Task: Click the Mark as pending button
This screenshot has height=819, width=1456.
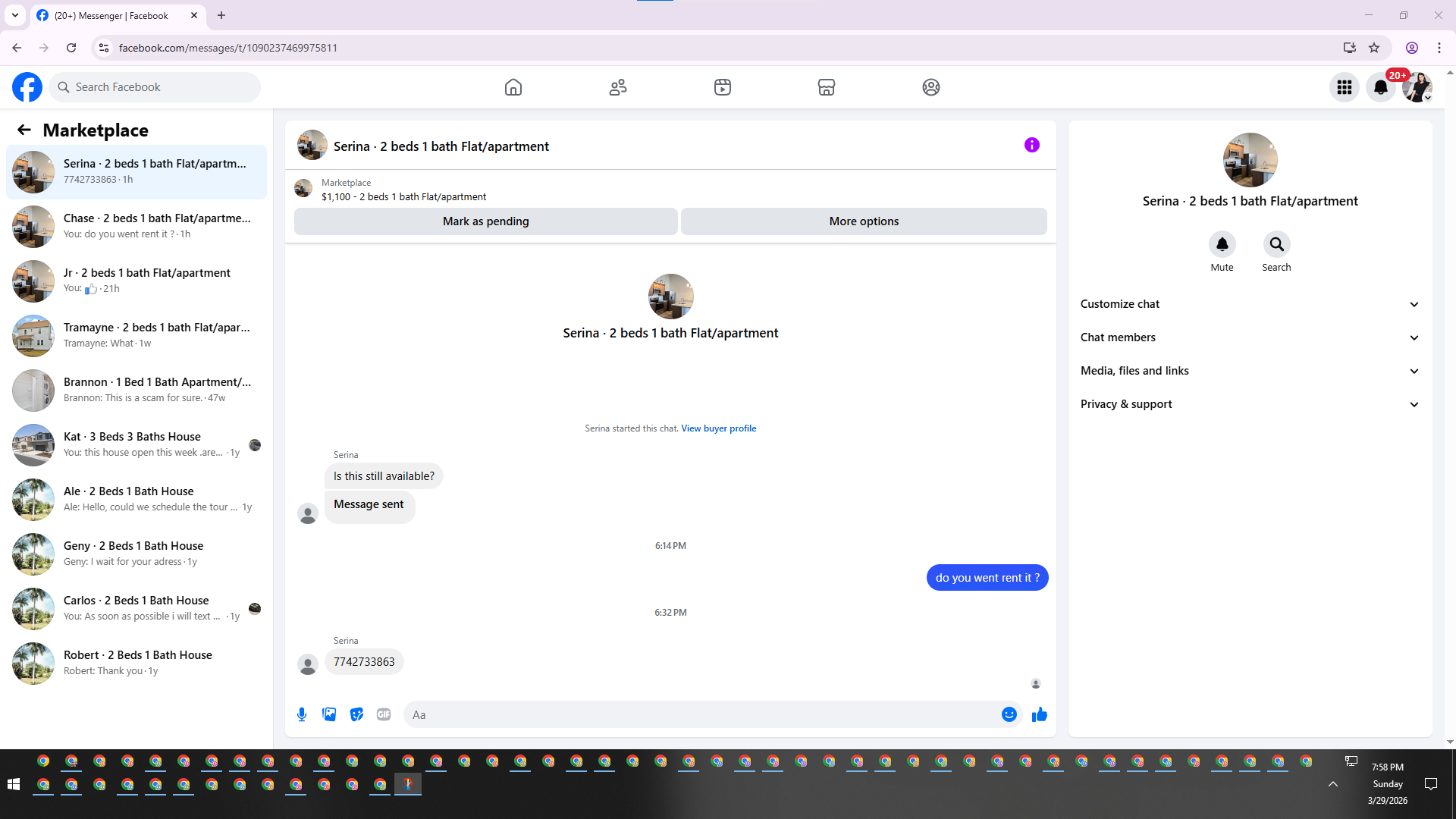Action: coord(486,221)
